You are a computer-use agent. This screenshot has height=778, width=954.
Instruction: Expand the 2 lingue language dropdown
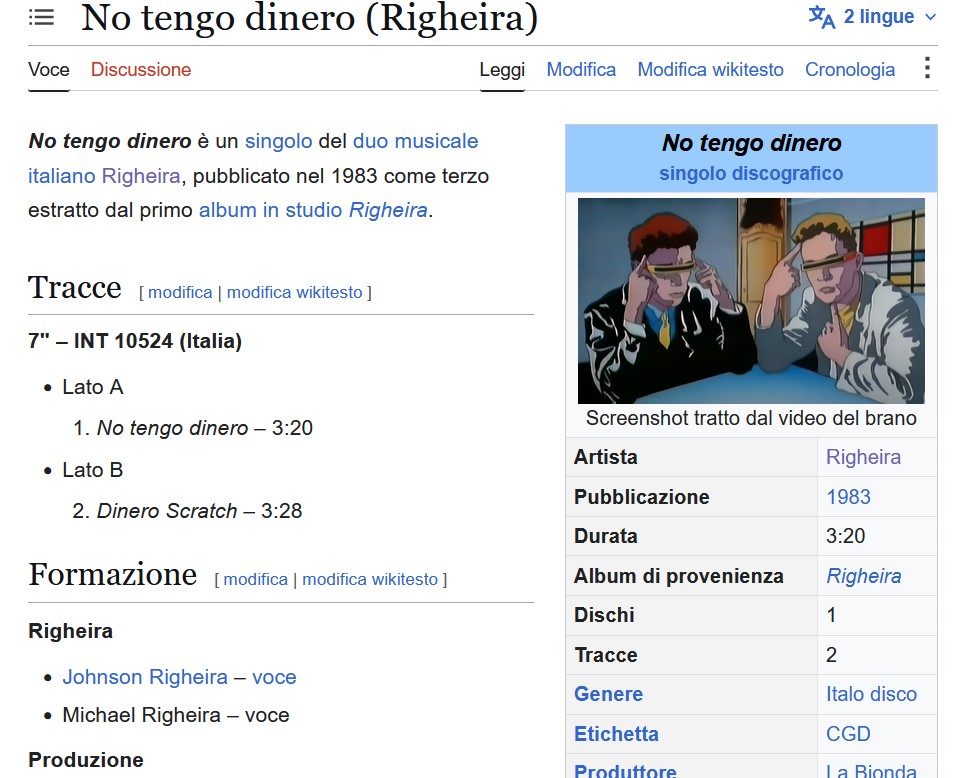tap(872, 16)
